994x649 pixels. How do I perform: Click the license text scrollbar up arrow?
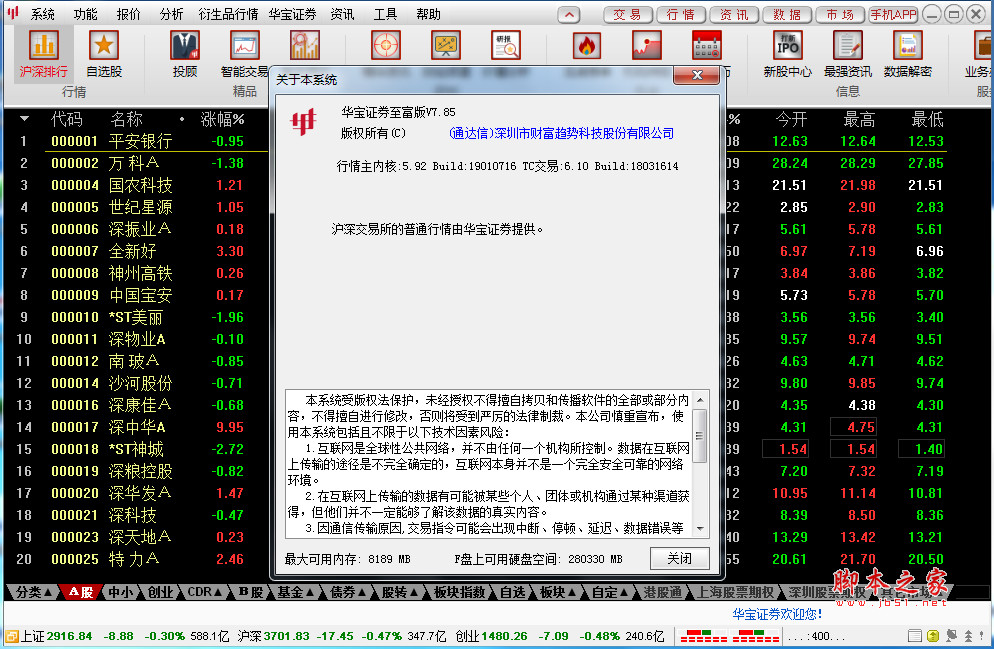(x=700, y=399)
